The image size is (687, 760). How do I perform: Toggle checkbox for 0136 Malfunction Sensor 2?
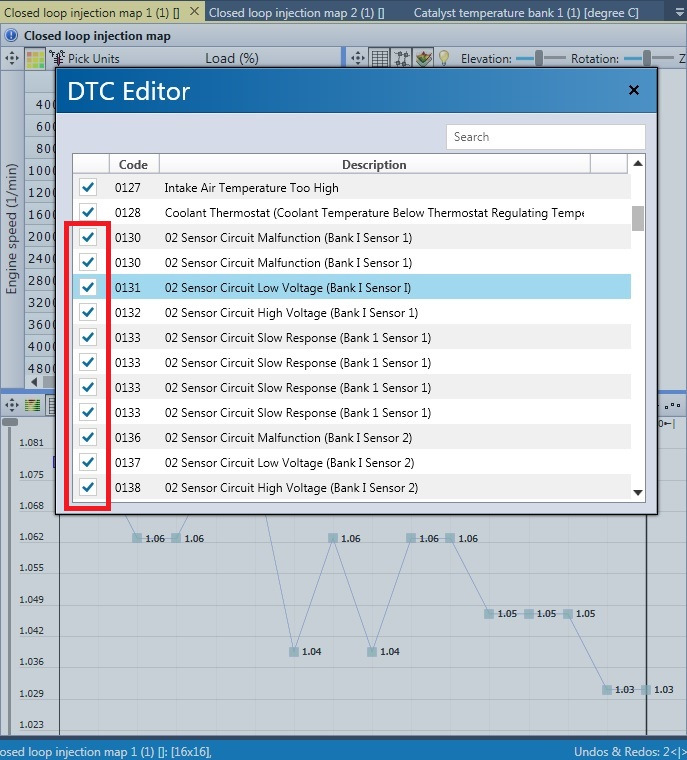click(88, 437)
